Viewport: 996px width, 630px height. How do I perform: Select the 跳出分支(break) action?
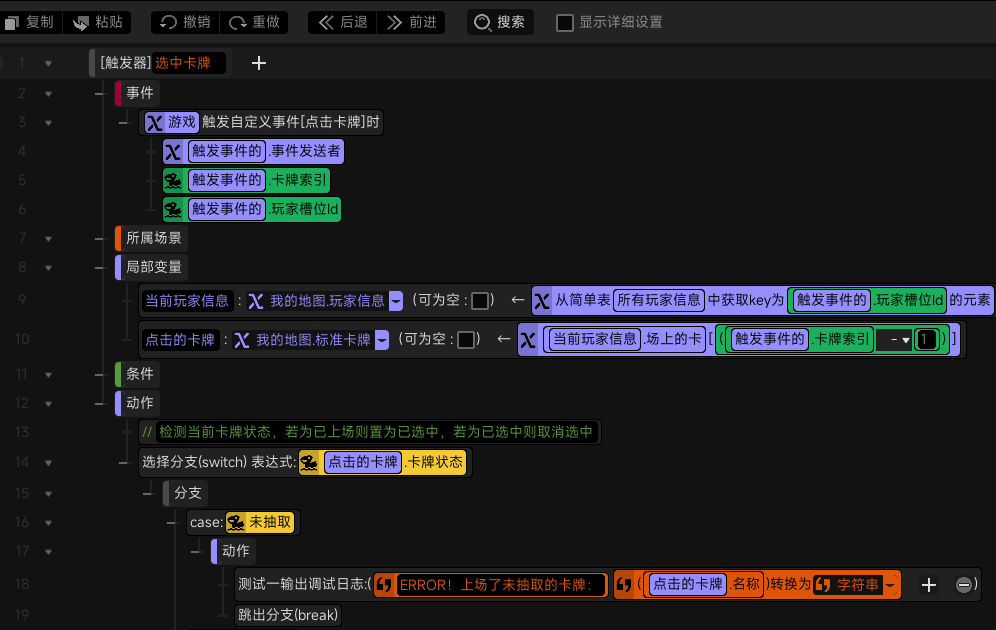289,614
